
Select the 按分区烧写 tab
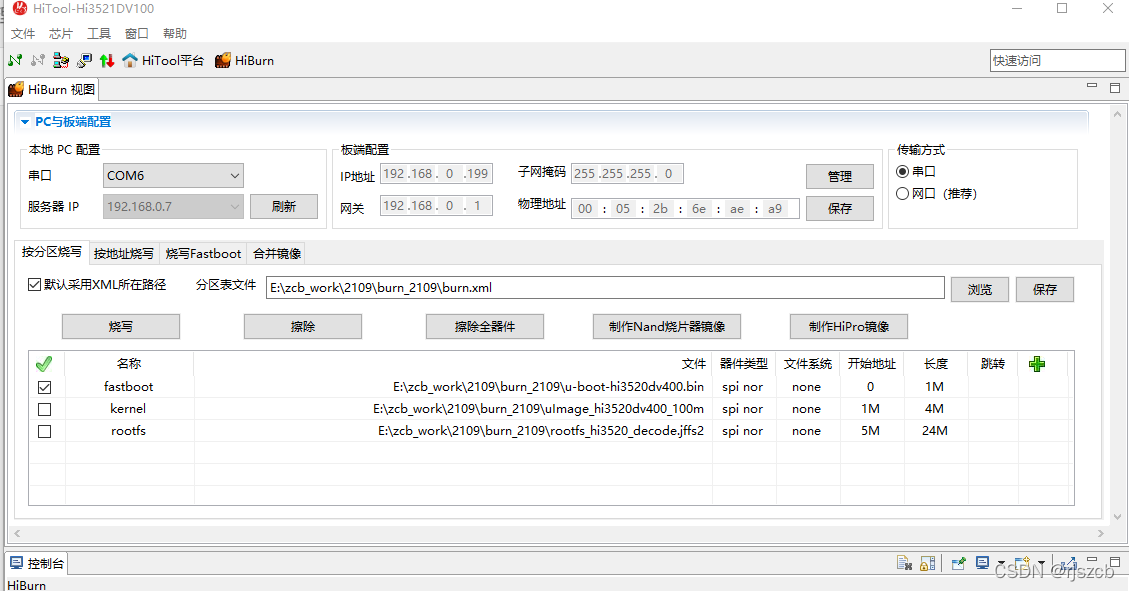coord(52,252)
